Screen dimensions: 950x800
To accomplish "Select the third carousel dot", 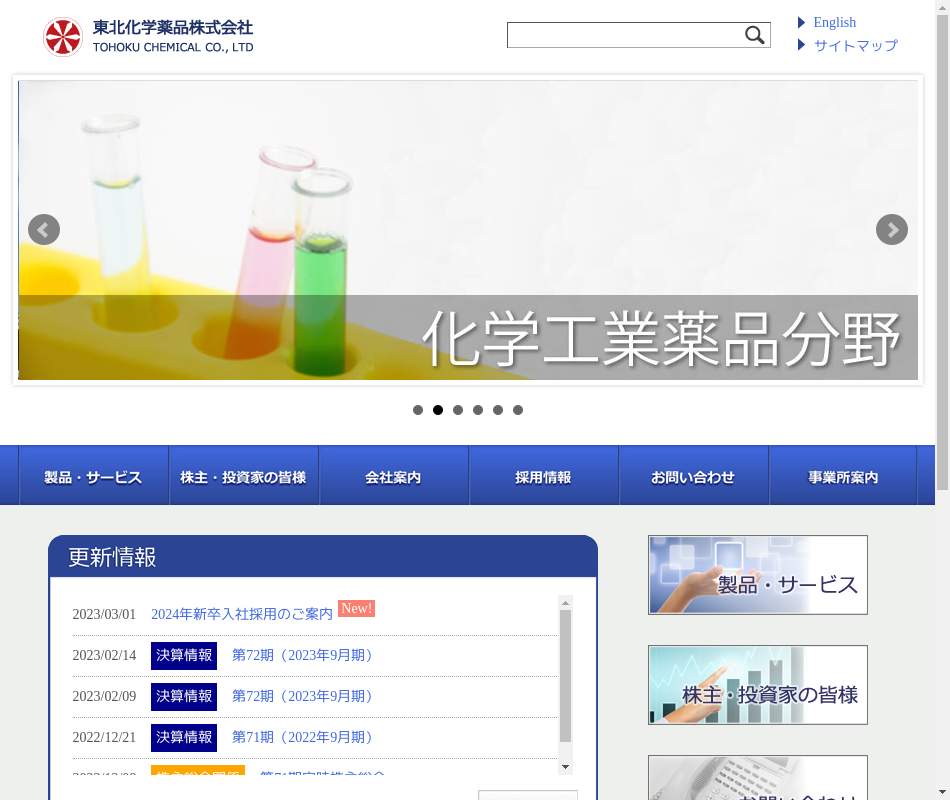I will pyautogui.click(x=458, y=410).
